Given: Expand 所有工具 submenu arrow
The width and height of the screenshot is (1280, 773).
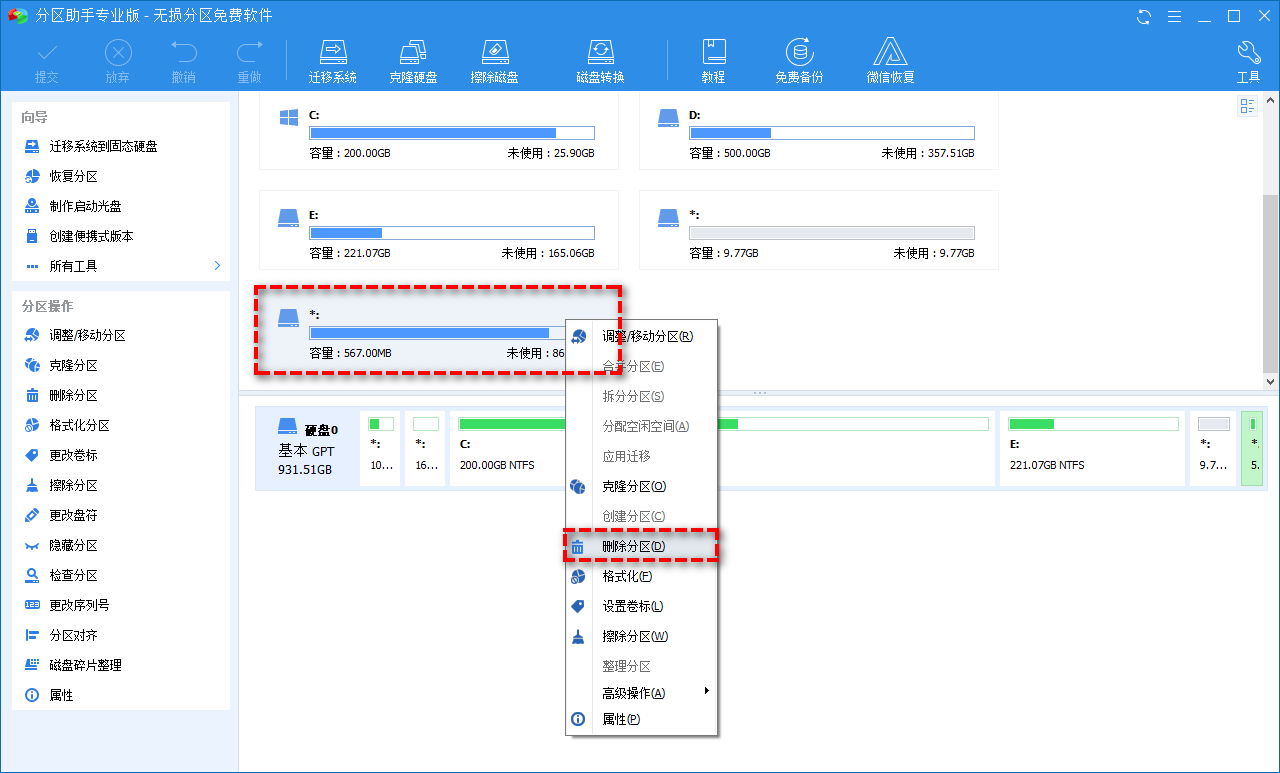Looking at the screenshot, I should (x=217, y=266).
